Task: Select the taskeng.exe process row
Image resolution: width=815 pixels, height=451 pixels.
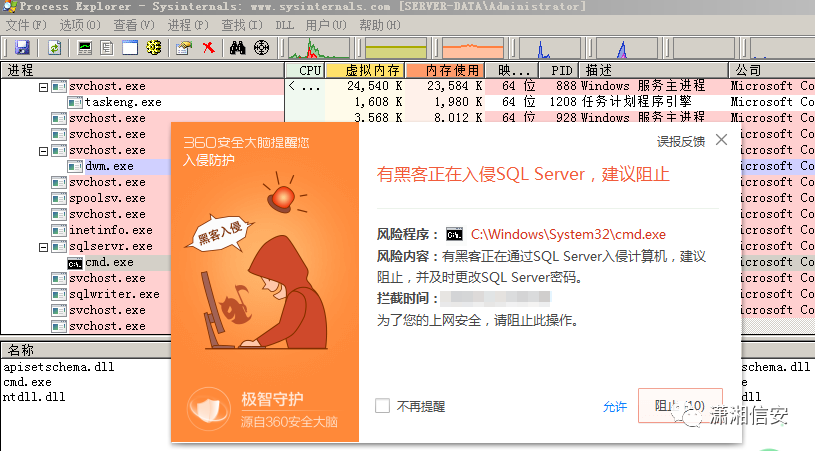Action: pyautogui.click(x=123, y=102)
